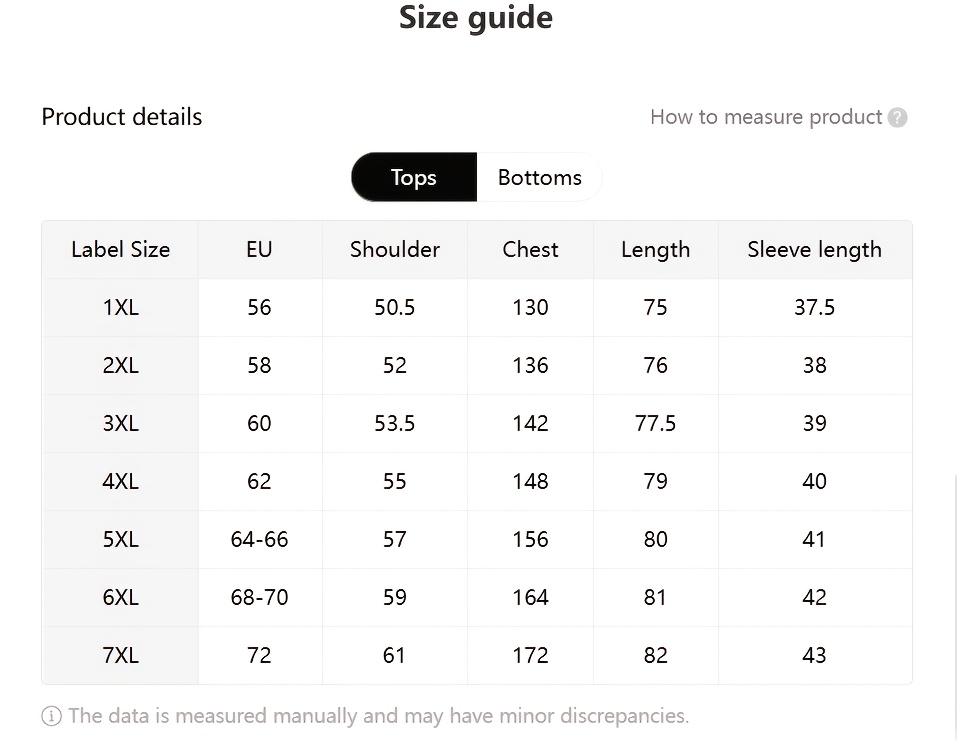
Task: Open the How to measure product link
Action: (766, 117)
